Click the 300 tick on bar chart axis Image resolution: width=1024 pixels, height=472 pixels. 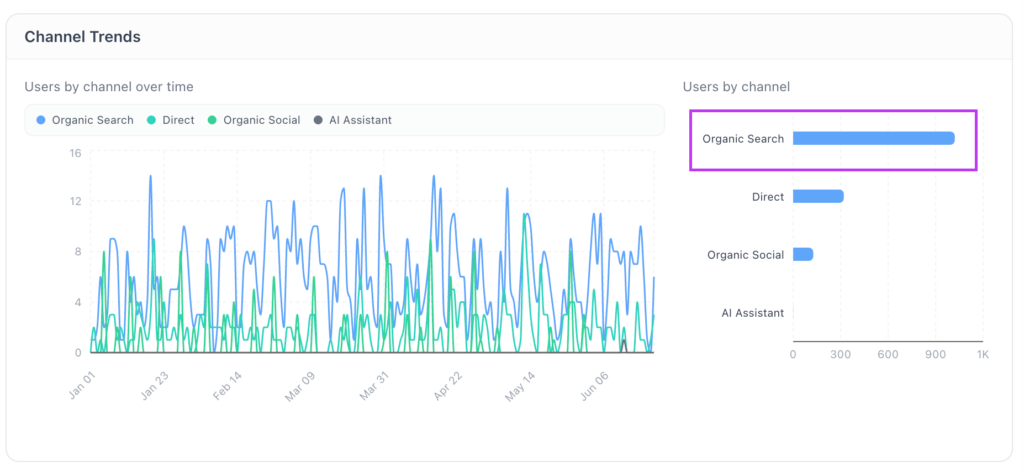(x=840, y=354)
